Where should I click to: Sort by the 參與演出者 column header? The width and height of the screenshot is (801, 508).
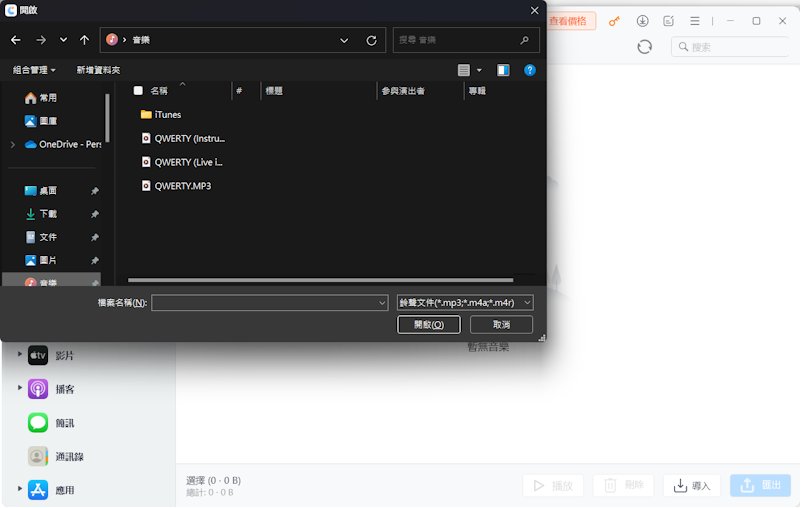(x=403, y=91)
